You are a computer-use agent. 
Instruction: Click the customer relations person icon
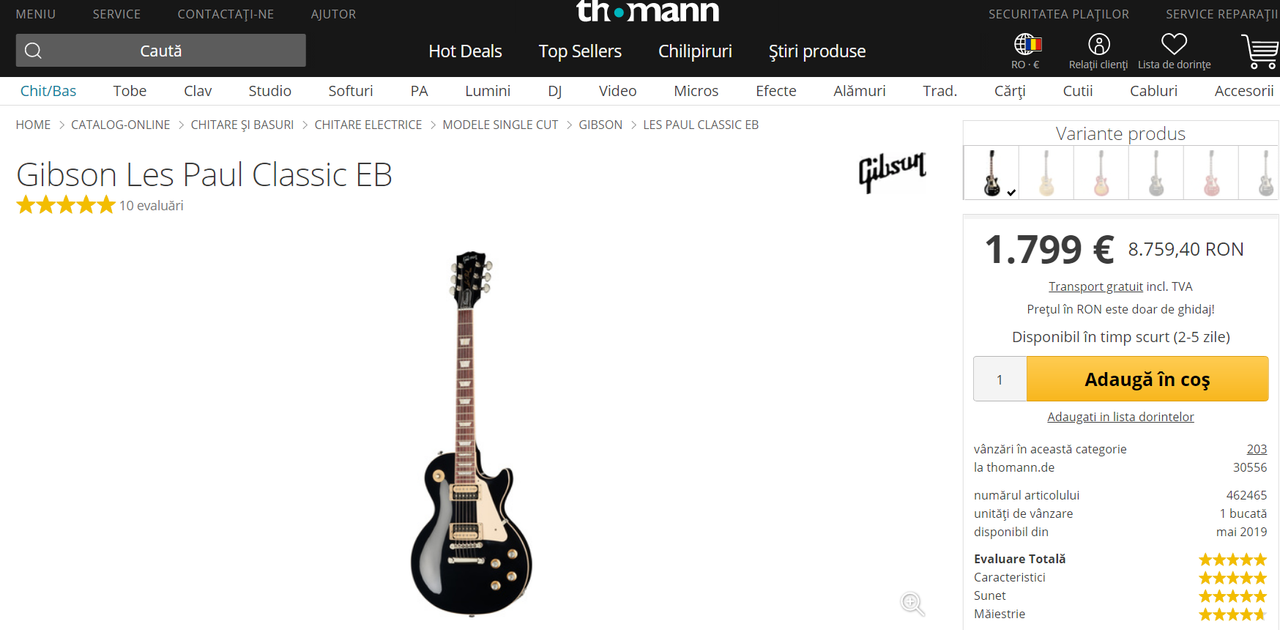1099,44
